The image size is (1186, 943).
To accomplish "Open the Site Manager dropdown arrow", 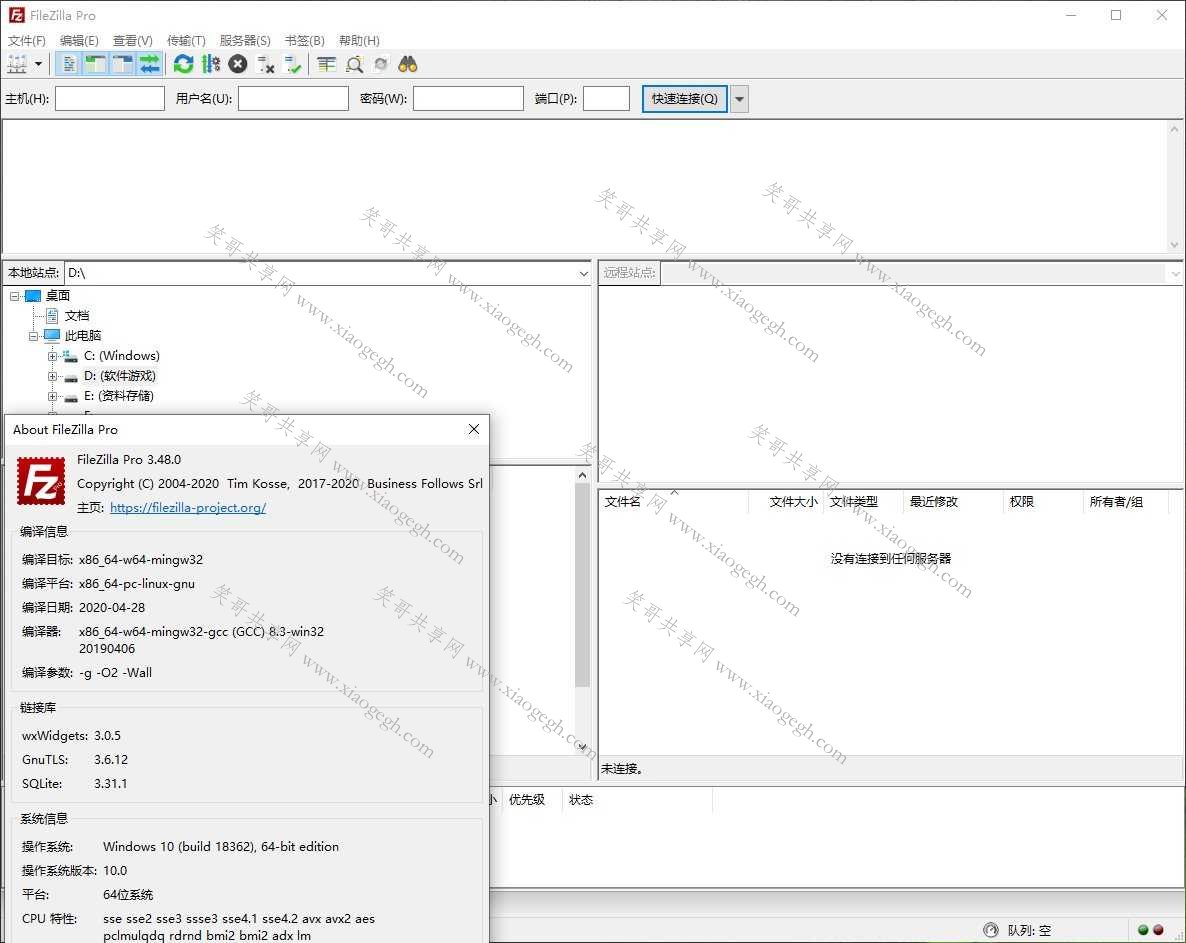I will pyautogui.click(x=38, y=64).
